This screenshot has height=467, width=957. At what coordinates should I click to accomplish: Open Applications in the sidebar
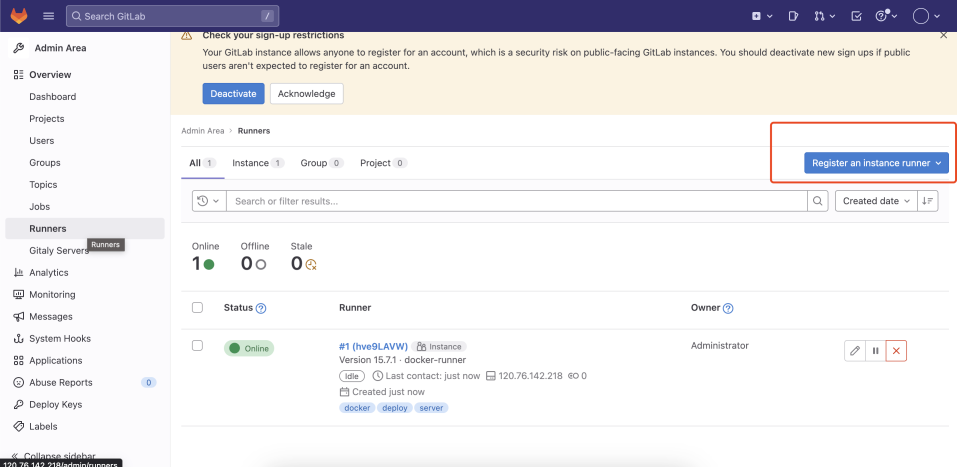[85, 360]
